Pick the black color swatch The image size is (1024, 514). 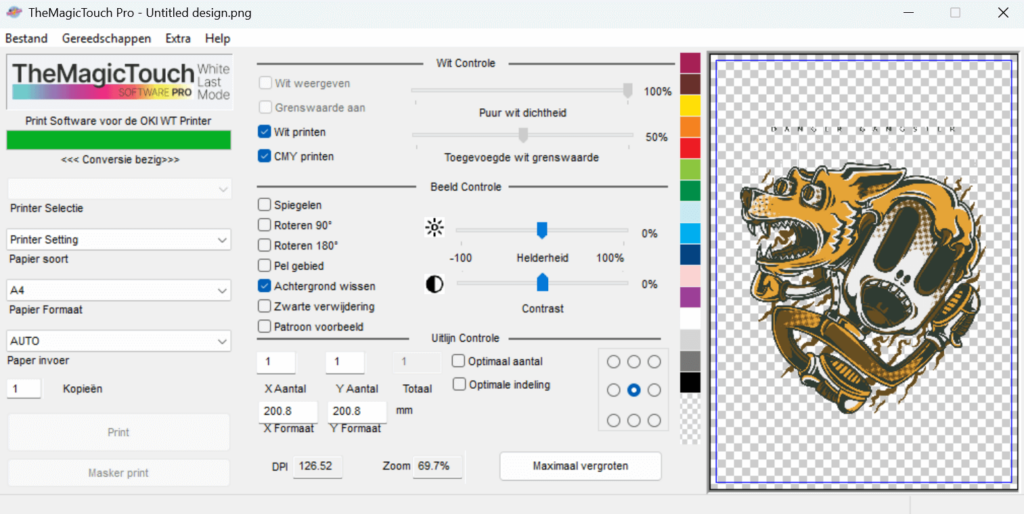(690, 383)
